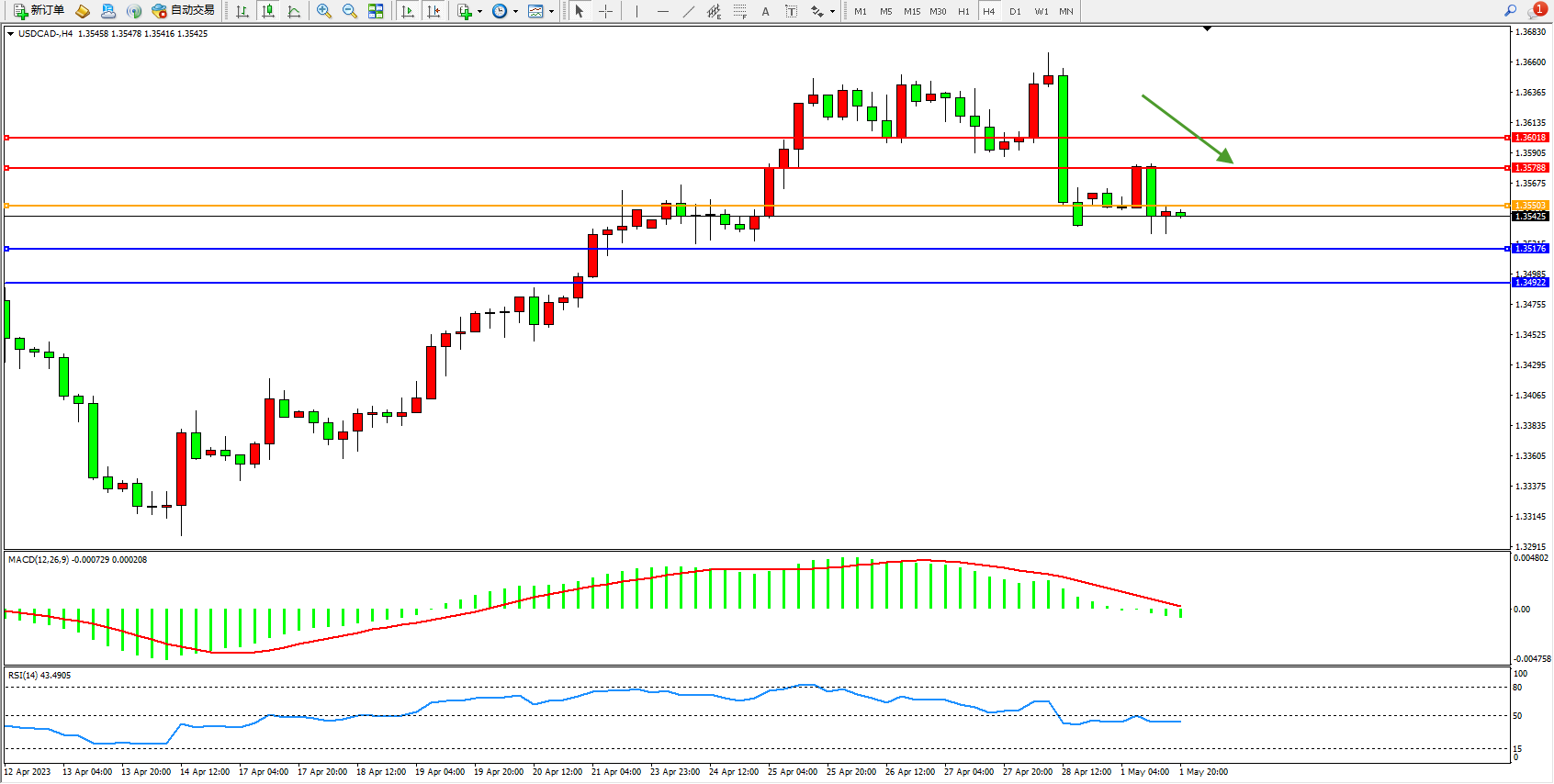The width and height of the screenshot is (1554, 784).
Task: Toggle chart shift button
Action: 434,11
